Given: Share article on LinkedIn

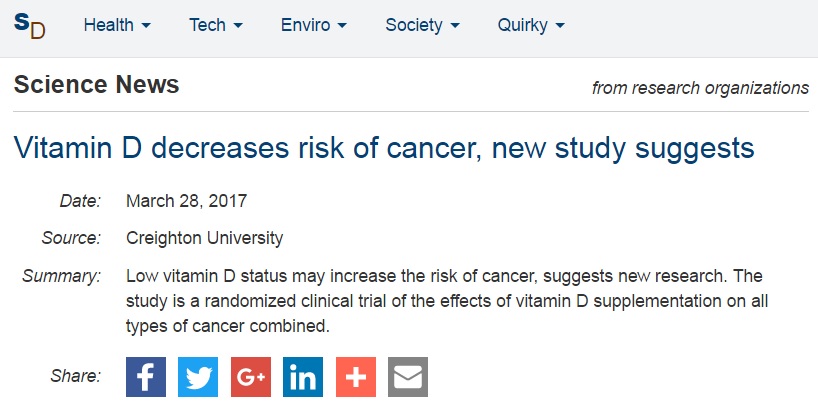Looking at the screenshot, I should pyautogui.click(x=302, y=376).
